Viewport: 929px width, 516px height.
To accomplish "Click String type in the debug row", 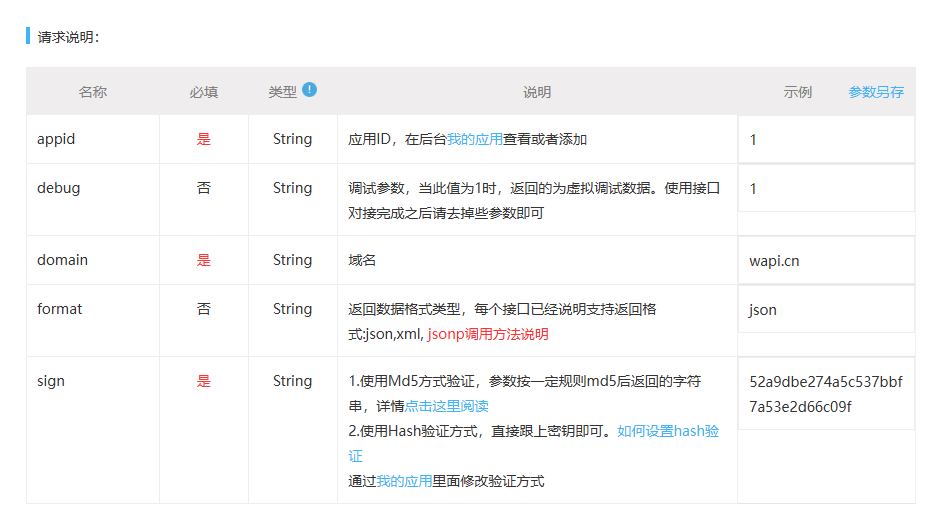I will pyautogui.click(x=292, y=188).
